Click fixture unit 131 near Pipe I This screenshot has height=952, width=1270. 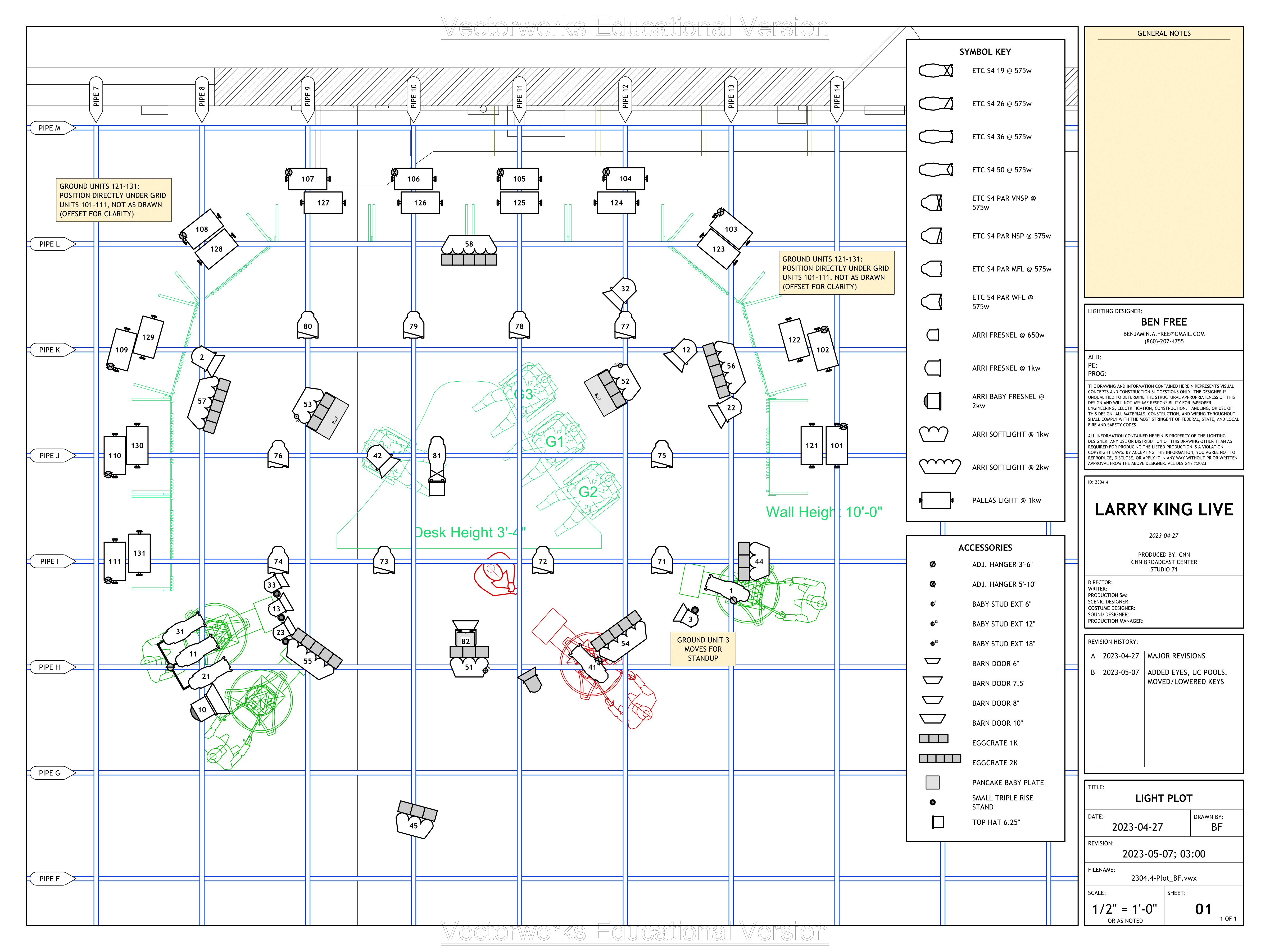click(139, 553)
